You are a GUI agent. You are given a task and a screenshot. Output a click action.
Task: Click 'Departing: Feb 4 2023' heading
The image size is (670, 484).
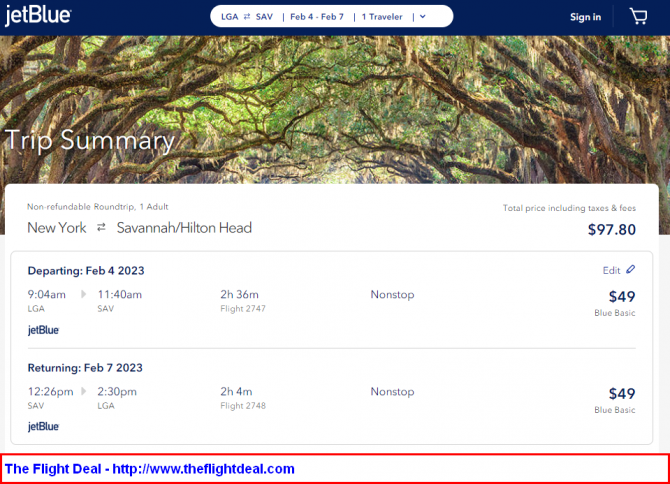point(86,271)
